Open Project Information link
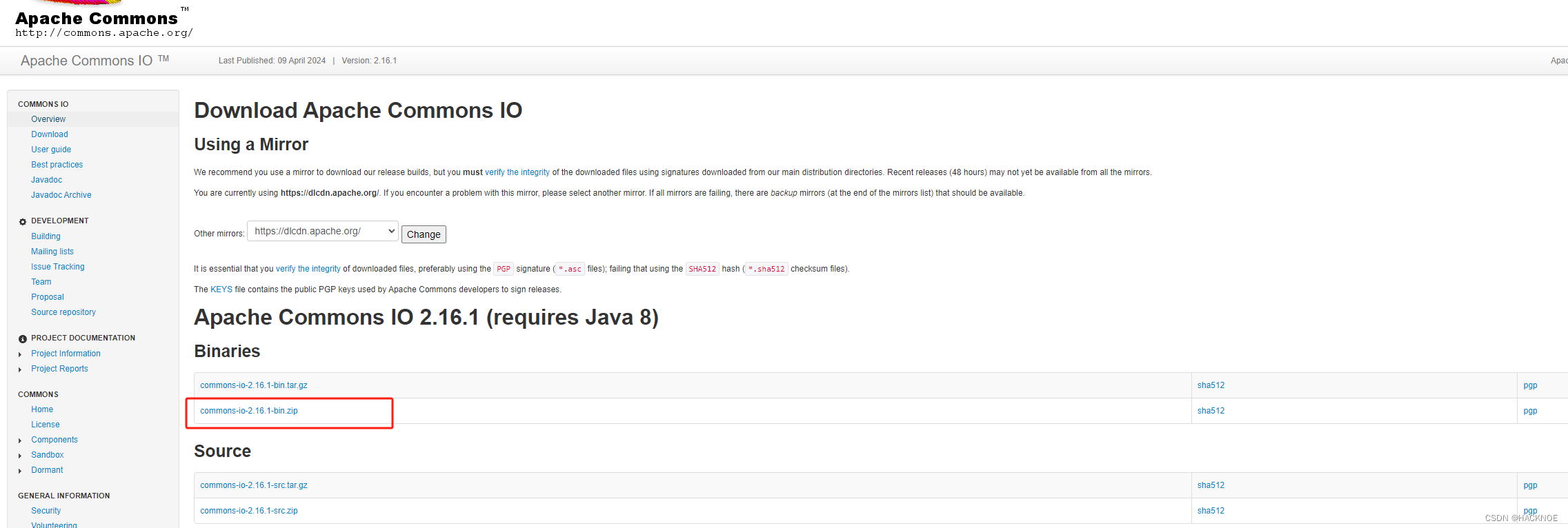1568x528 pixels. coord(66,354)
